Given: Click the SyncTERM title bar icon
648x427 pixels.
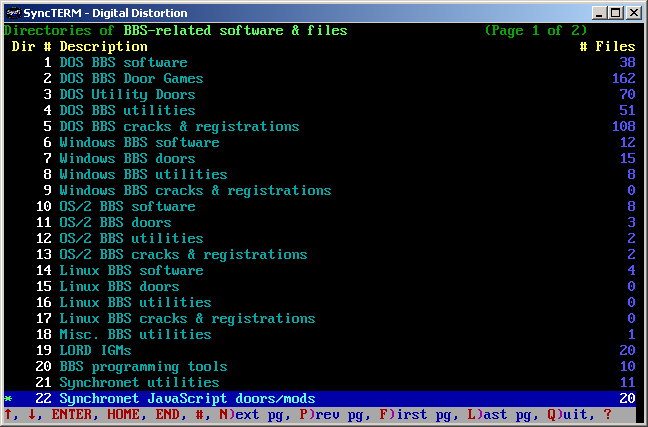Looking at the screenshot, I should pos(12,12).
